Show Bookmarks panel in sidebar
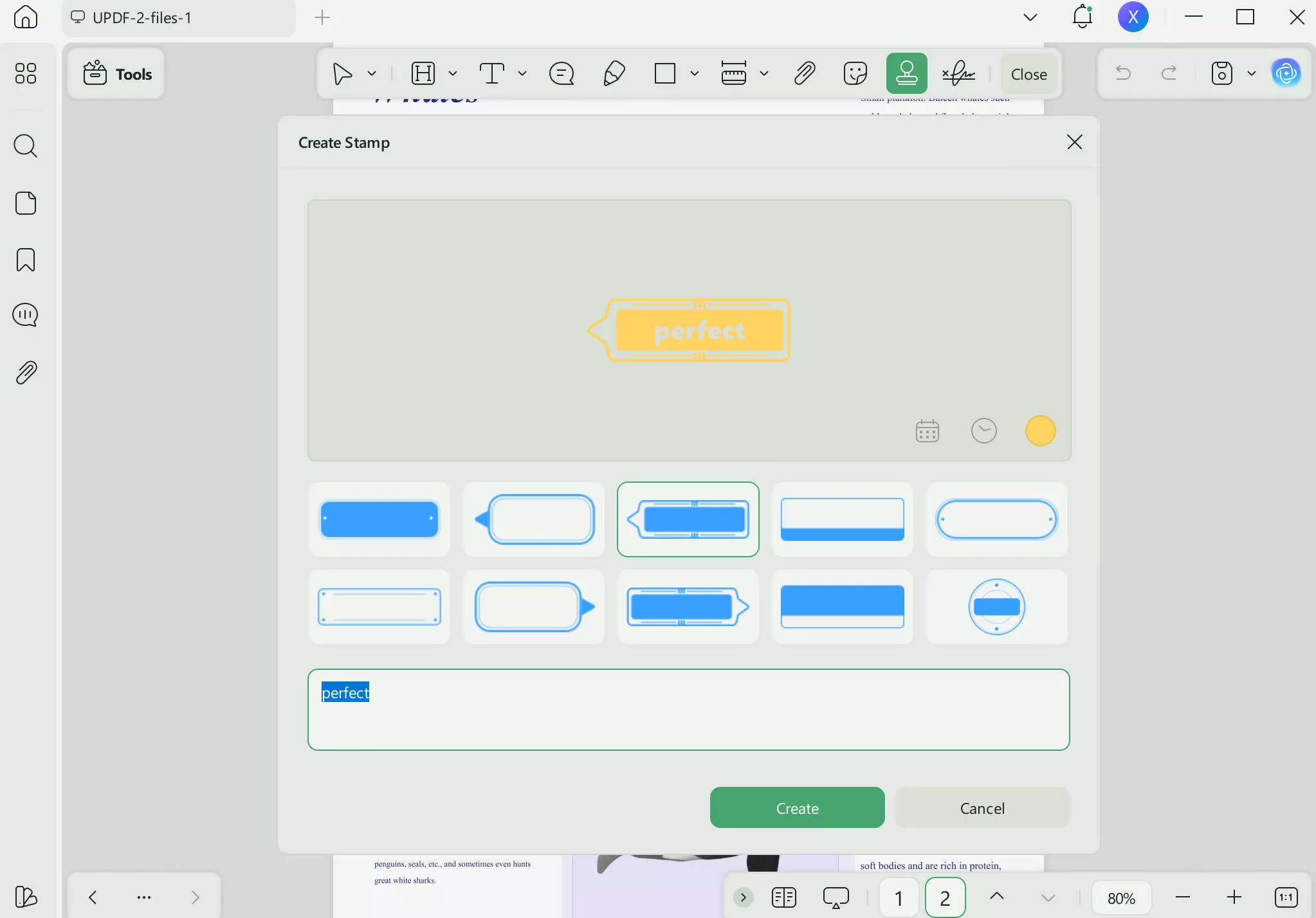Screen dimensions: 1316x918 (25, 260)
